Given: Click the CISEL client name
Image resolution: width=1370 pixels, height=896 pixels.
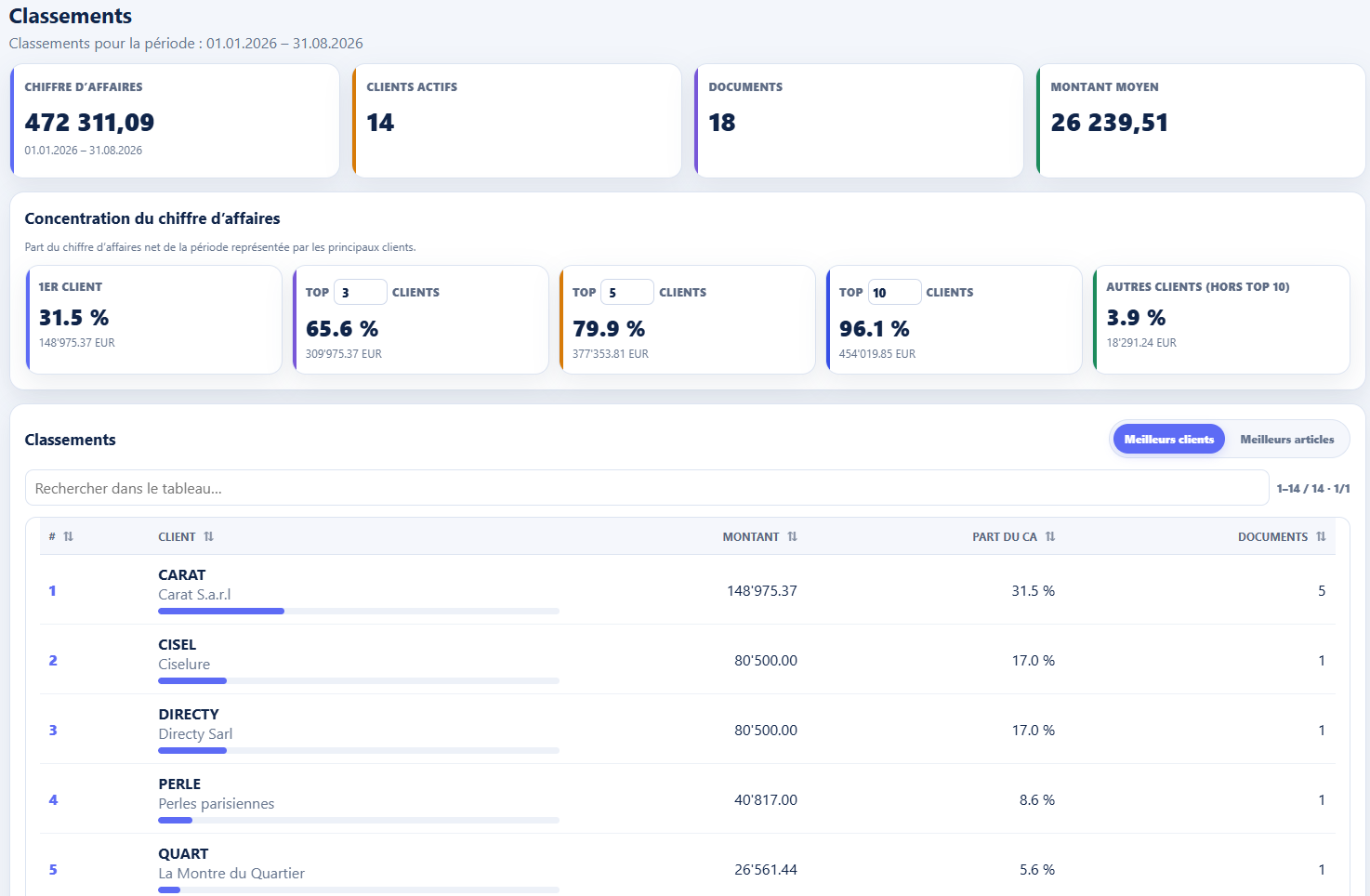Looking at the screenshot, I should click(178, 644).
